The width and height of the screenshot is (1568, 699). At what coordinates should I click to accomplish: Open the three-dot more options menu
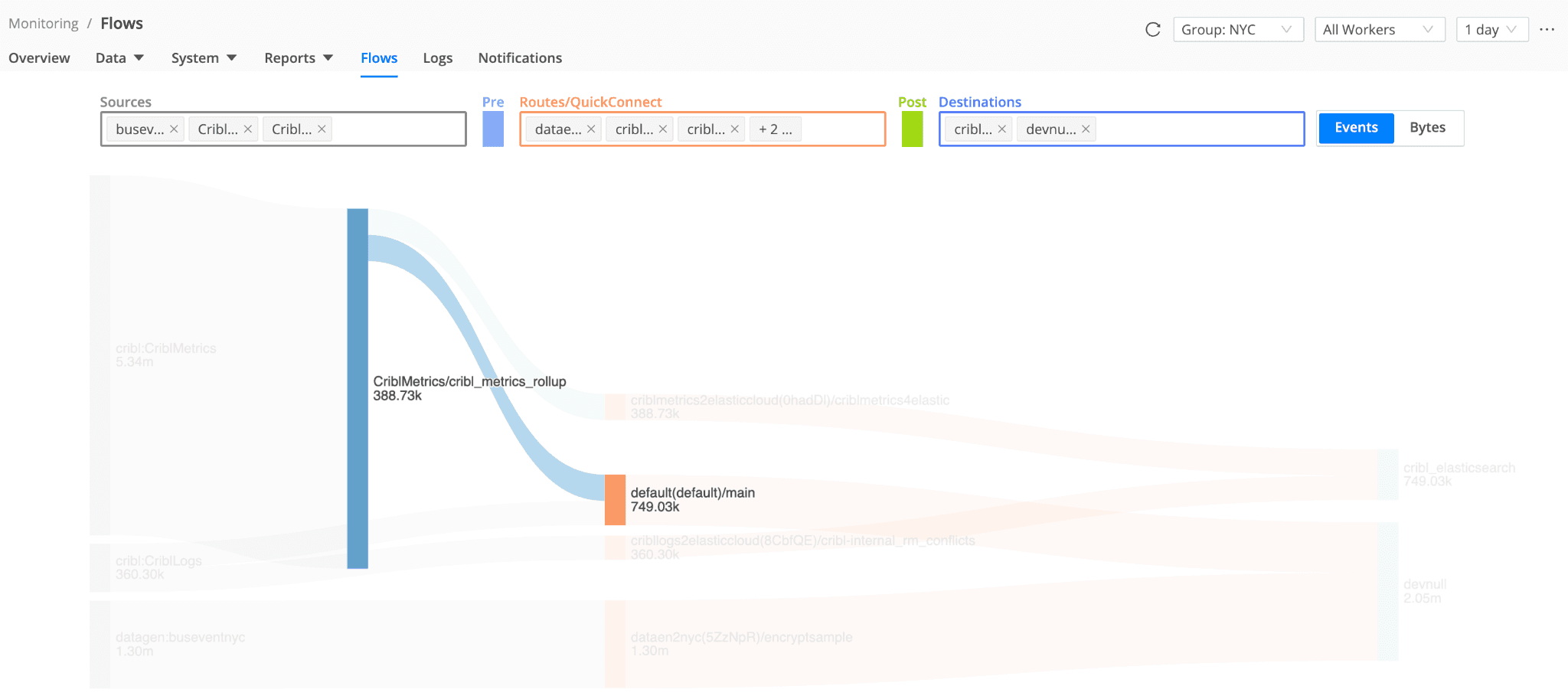tap(1547, 30)
